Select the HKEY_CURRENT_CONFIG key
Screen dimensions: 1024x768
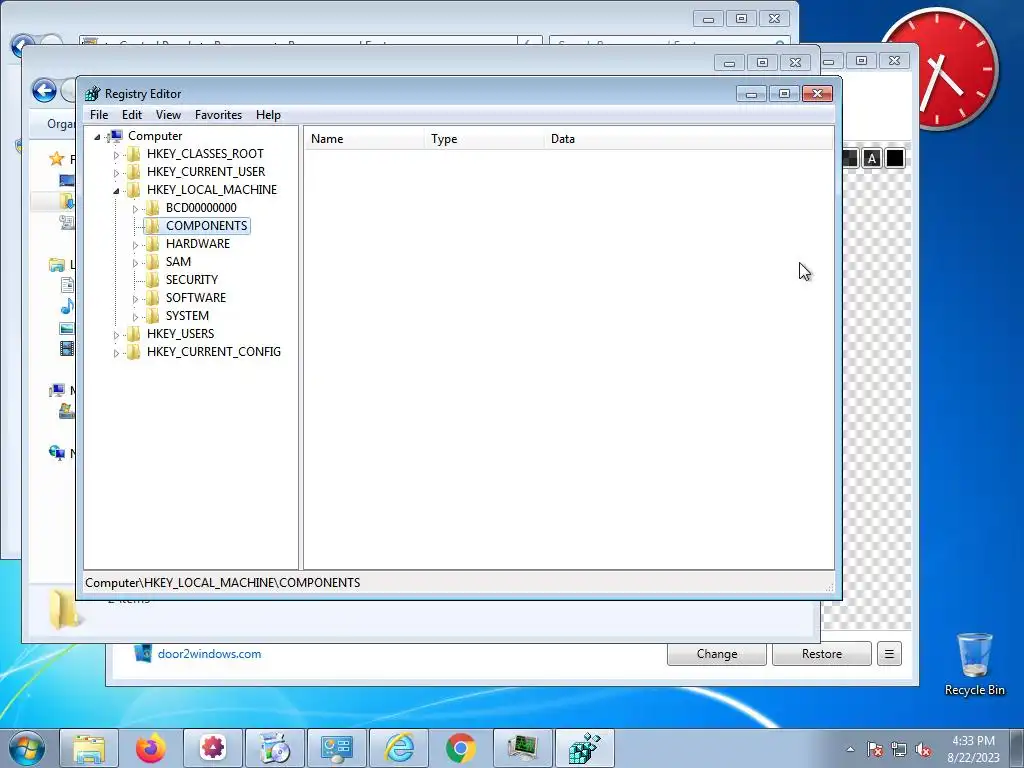click(214, 351)
